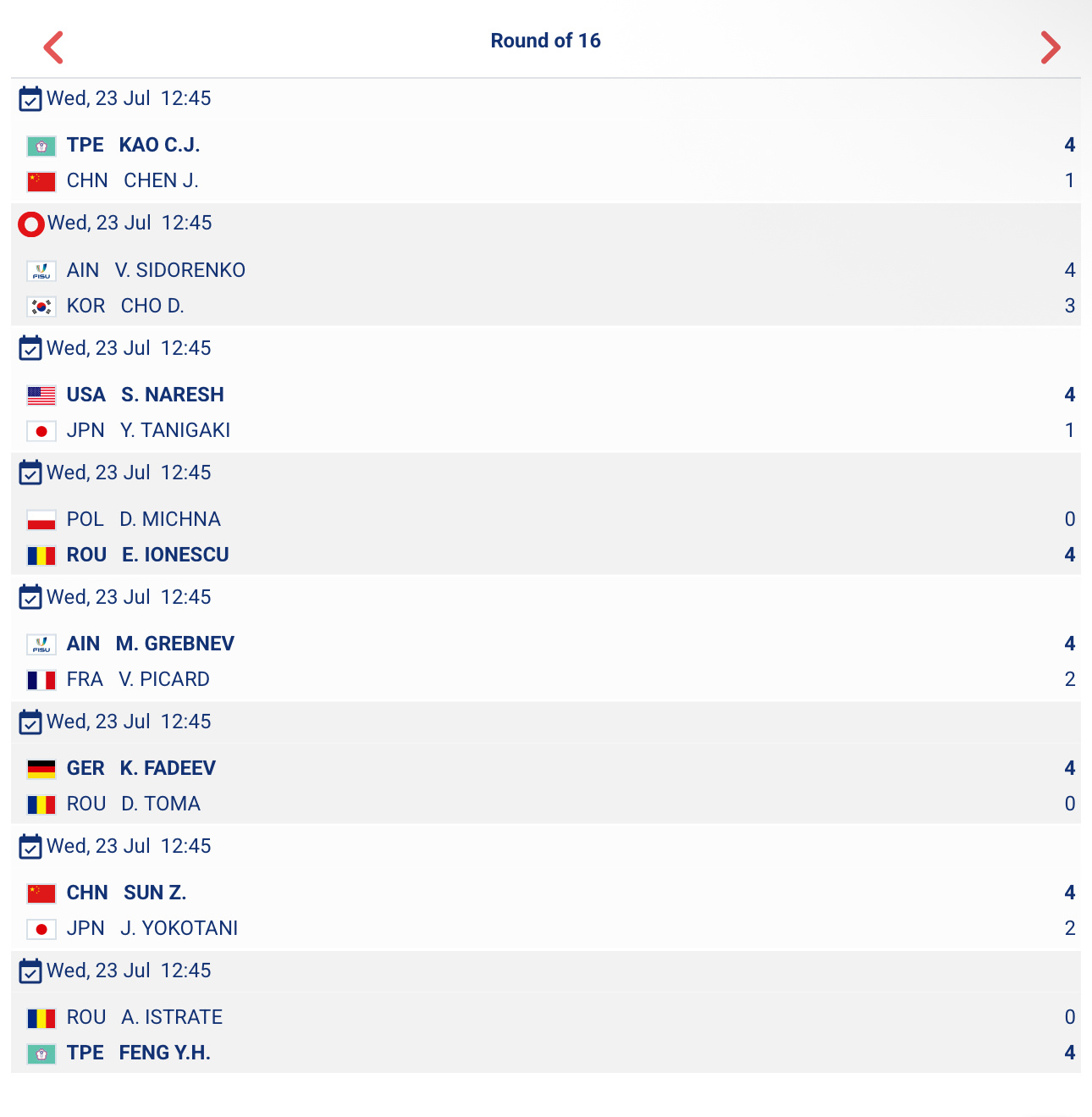Open the Y. TANIGAKI player row
The width and height of the screenshot is (1092, 1117).
[546, 430]
